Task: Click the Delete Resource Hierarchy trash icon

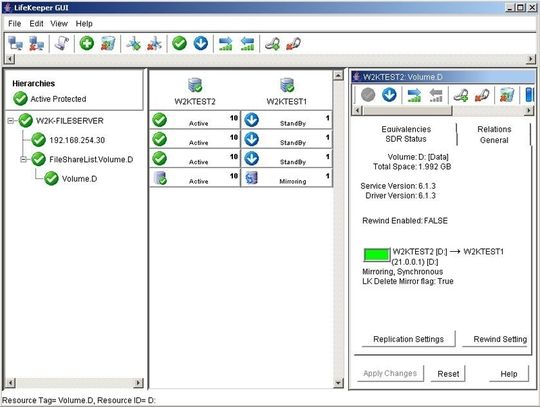Action: (x=108, y=44)
